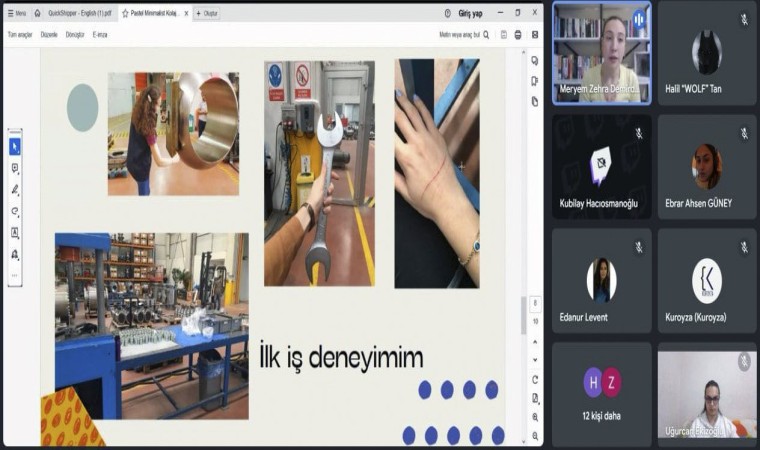Select the freehand draw tool
760x450 pixels.
pyautogui.click(x=14, y=211)
